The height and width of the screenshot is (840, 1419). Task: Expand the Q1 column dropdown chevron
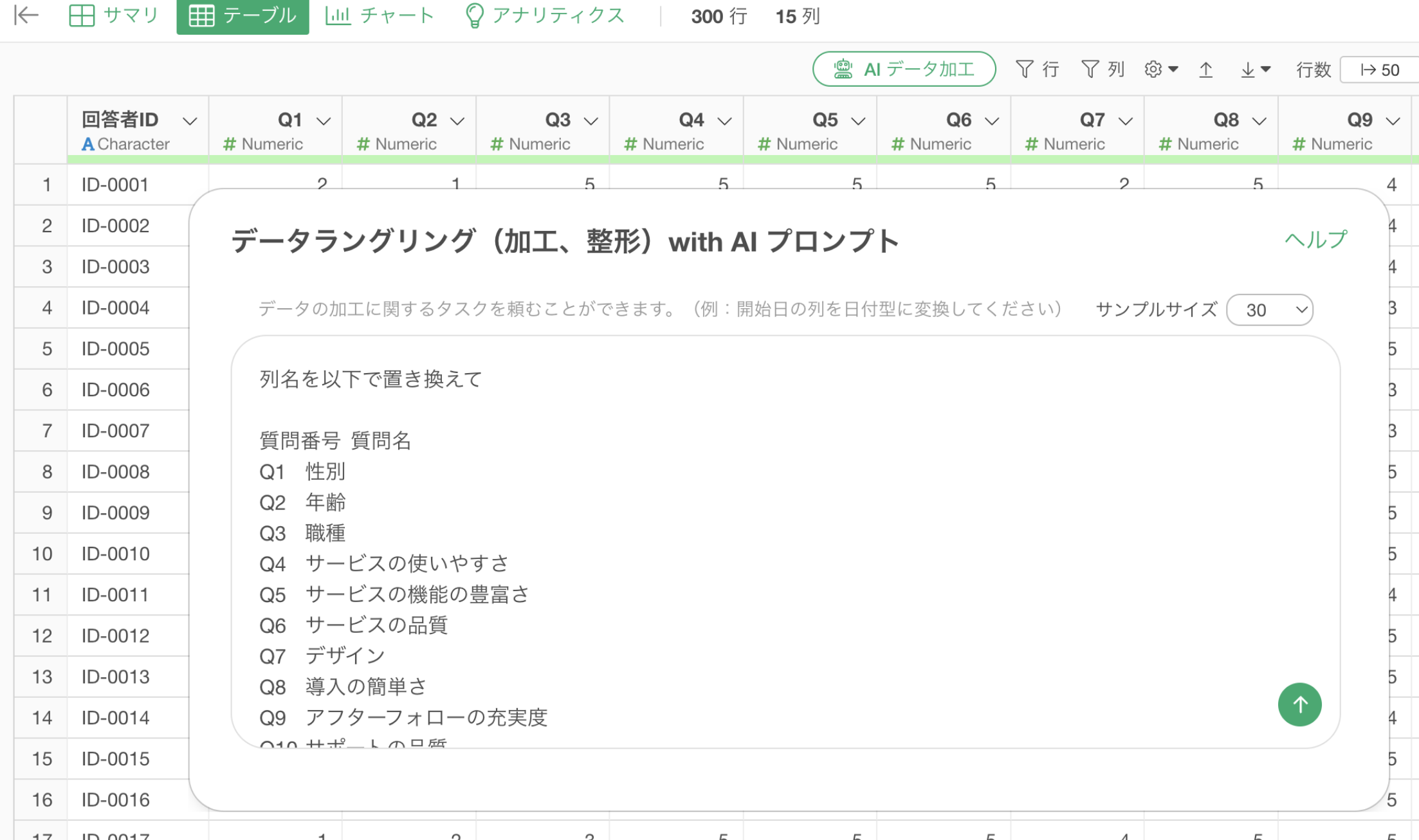pyautogui.click(x=324, y=121)
